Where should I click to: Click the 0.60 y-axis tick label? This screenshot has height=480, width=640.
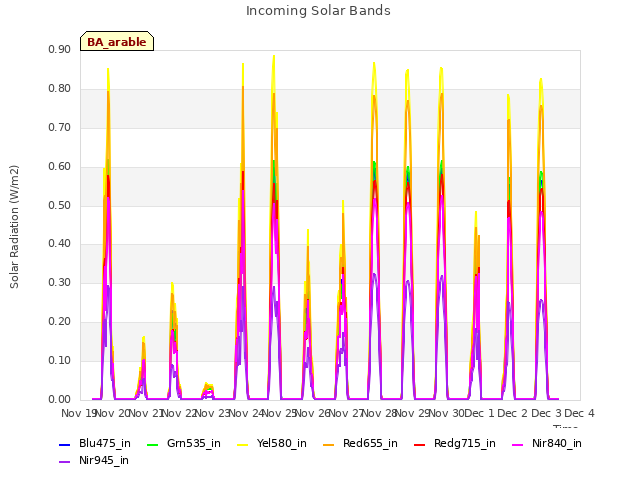pyautogui.click(x=60, y=166)
